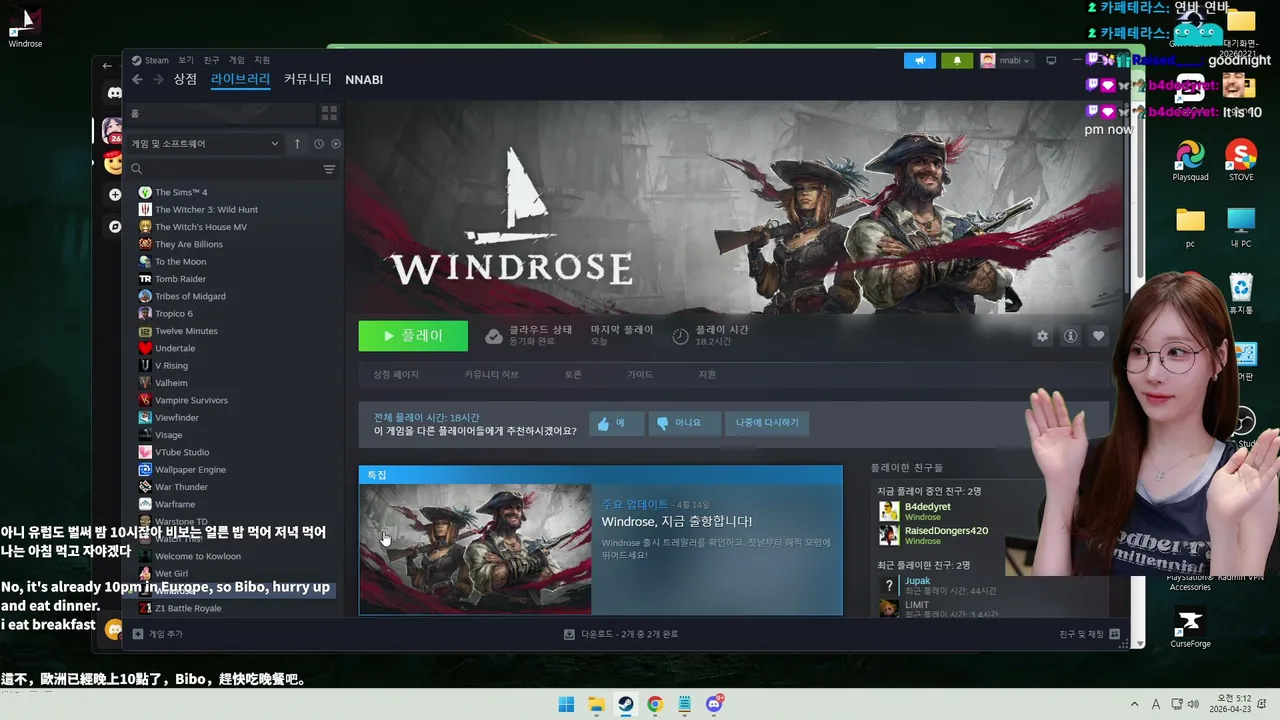Image resolution: width=1280 pixels, height=720 pixels.
Task: Select Valheim in library list
Action: [x=171, y=383]
